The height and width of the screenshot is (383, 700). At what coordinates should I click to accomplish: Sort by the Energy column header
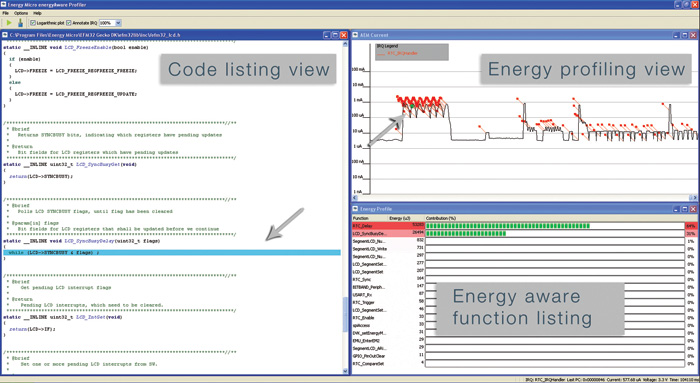click(400, 218)
